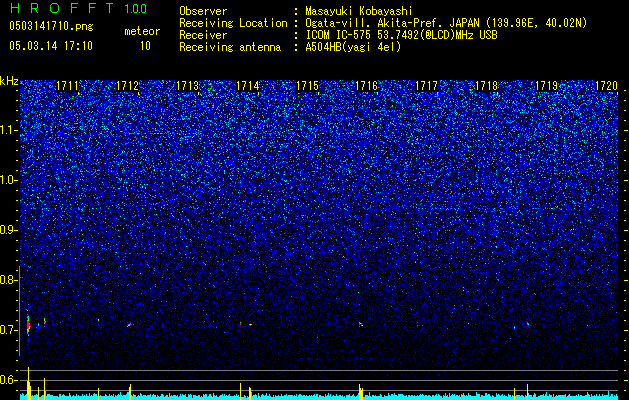Click the HROFFT program title

tap(63, 8)
